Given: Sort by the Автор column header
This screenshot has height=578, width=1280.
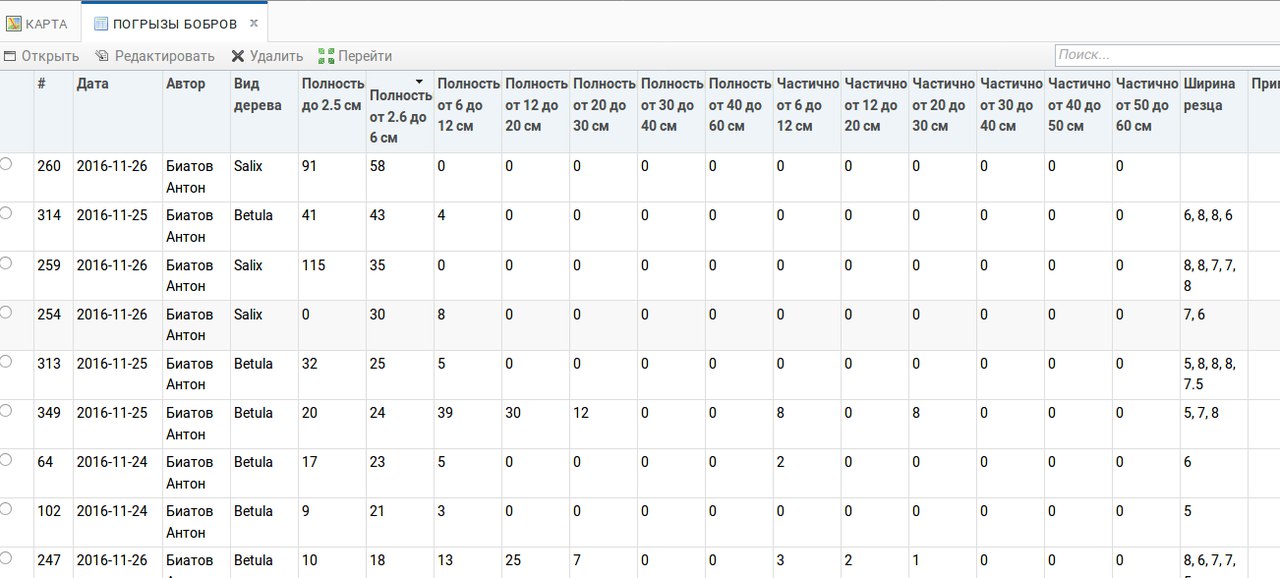Looking at the screenshot, I should [x=196, y=111].
